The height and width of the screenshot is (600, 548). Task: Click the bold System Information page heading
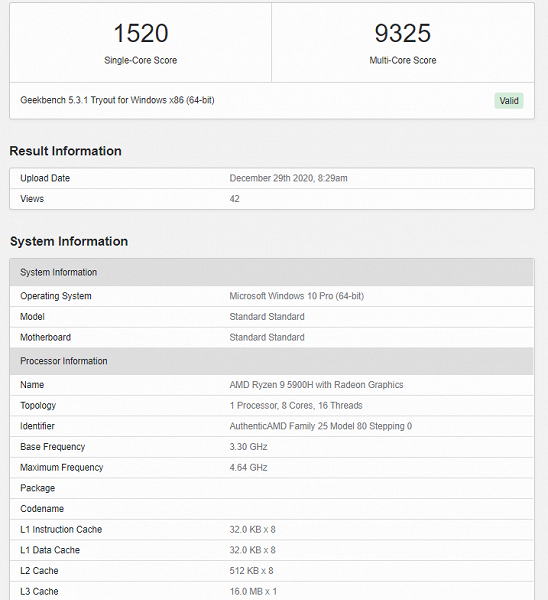(x=69, y=241)
